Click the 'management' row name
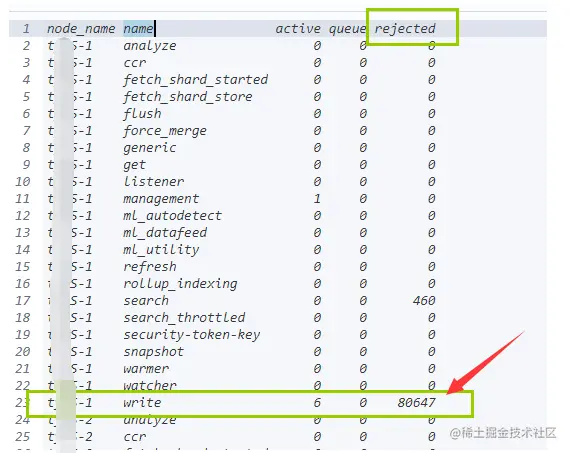Viewport: 570px width, 453px height. 161,199
